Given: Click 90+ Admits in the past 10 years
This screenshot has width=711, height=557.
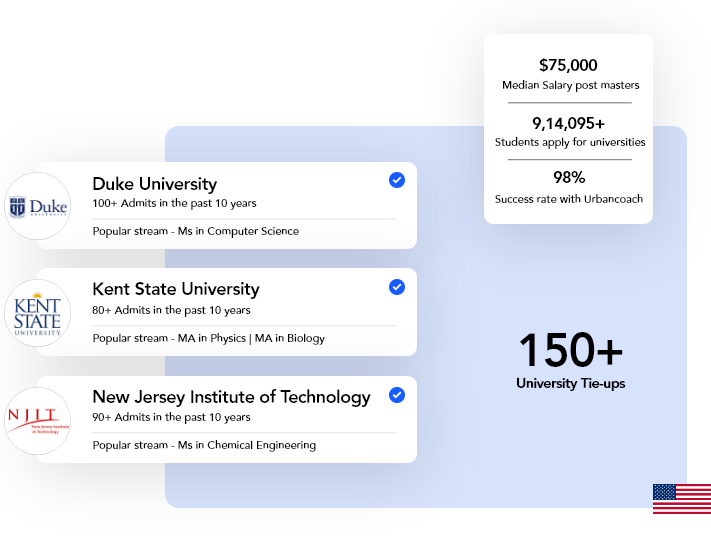Looking at the screenshot, I should tap(171, 417).
